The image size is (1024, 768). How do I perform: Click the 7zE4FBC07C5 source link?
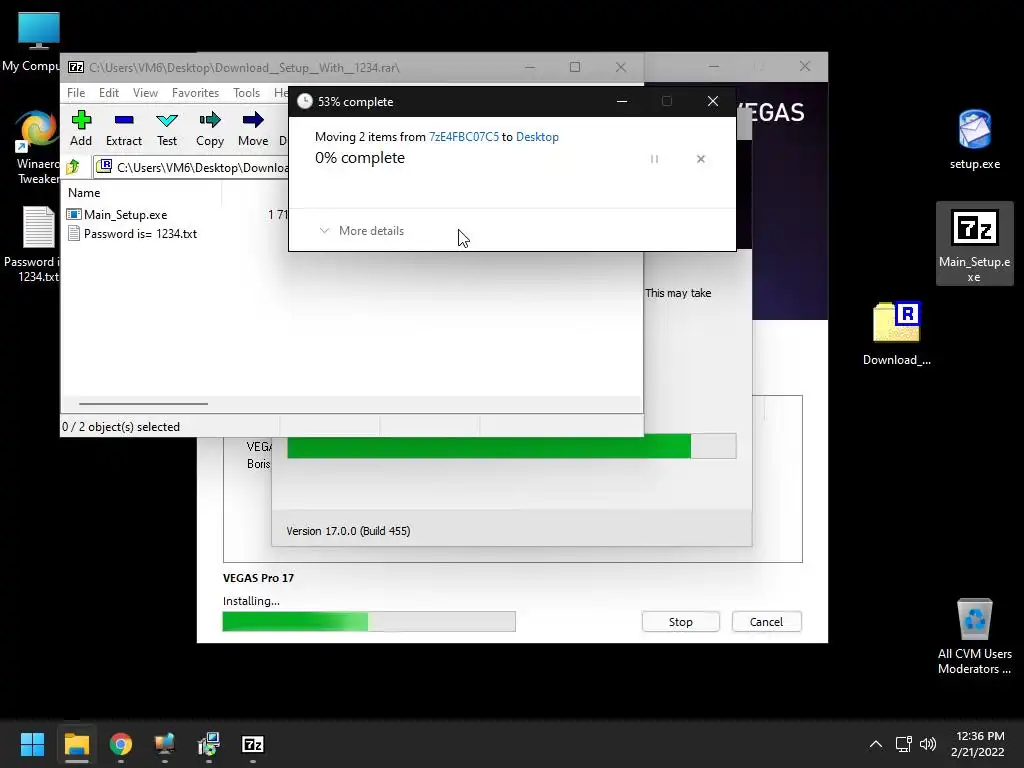click(464, 136)
